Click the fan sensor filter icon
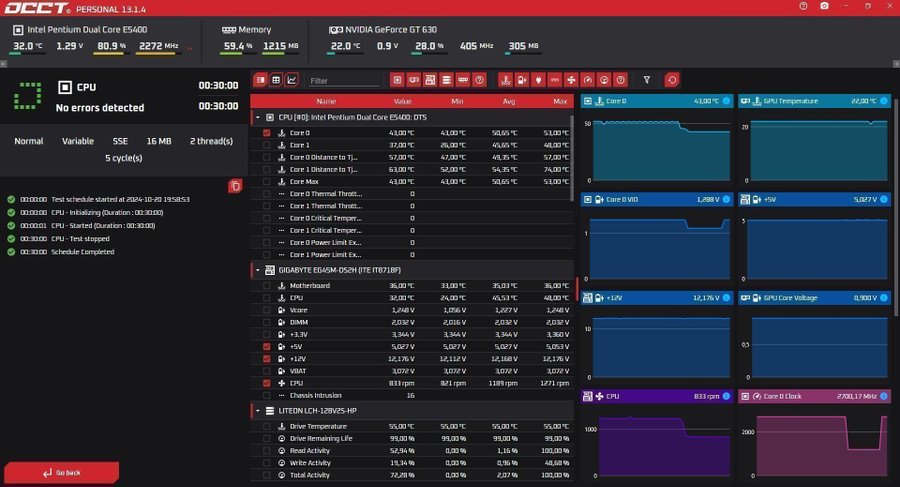 (x=571, y=80)
